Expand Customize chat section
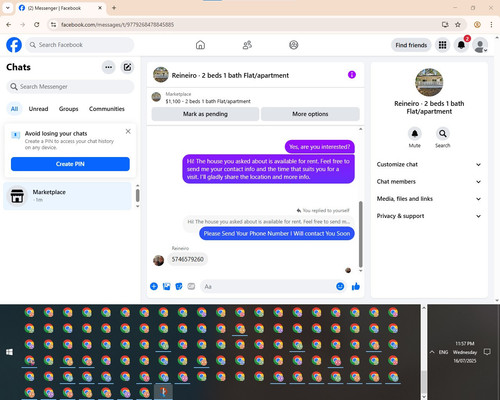 click(429, 164)
